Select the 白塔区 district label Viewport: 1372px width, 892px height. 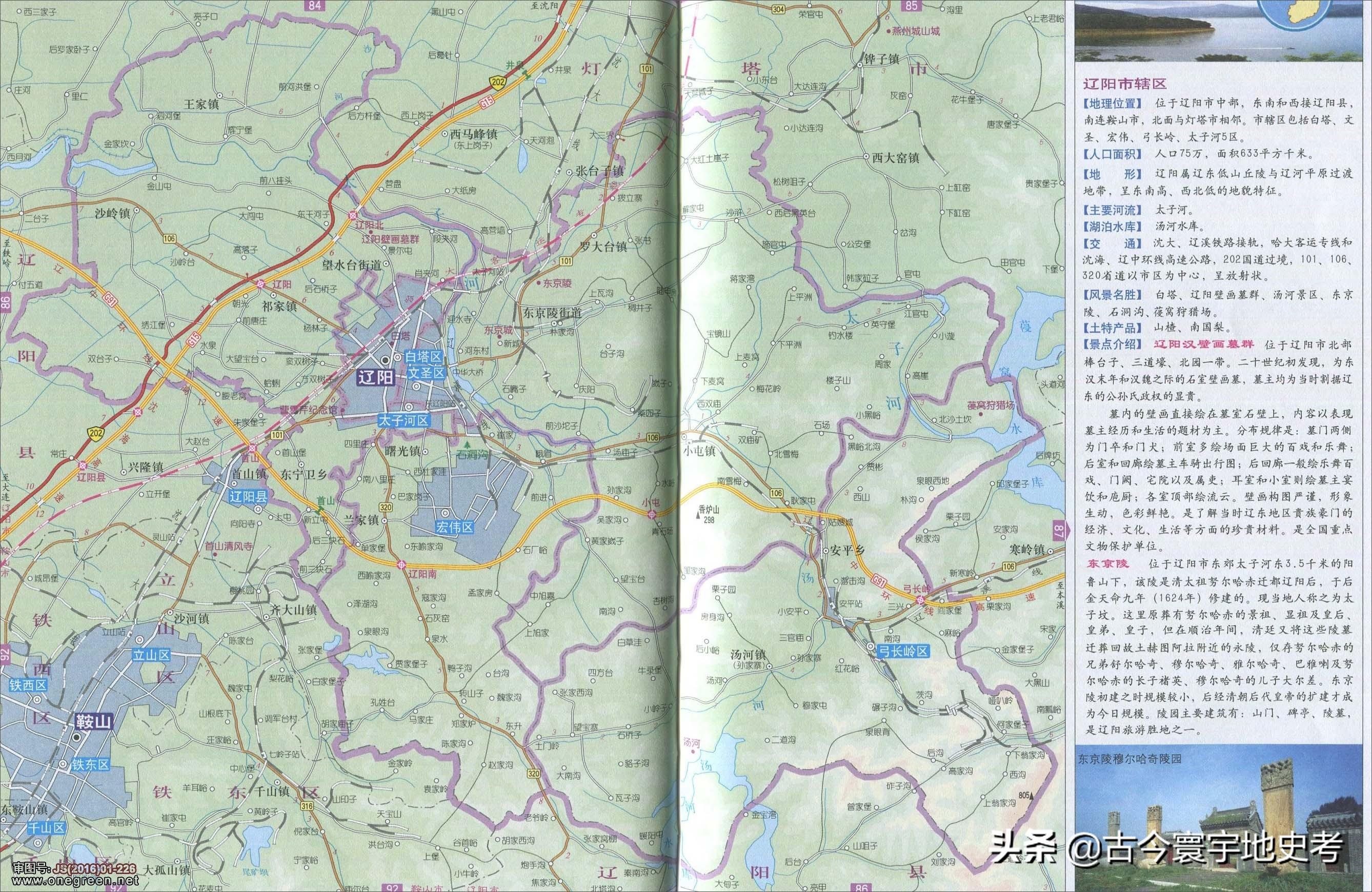(423, 357)
